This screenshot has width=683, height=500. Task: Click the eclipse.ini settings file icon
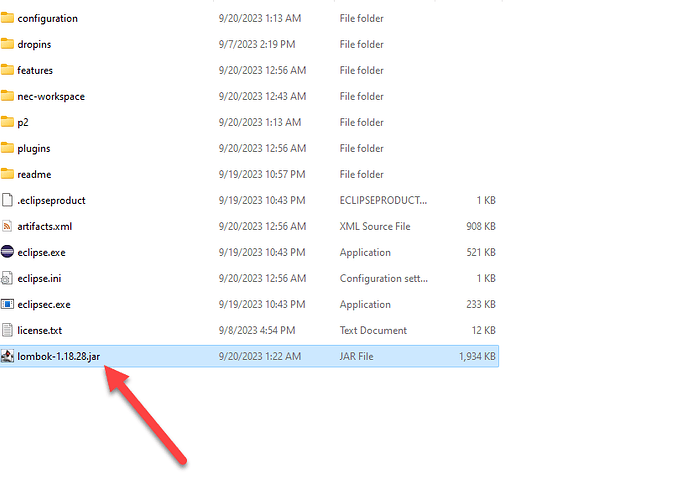click(x=7, y=278)
